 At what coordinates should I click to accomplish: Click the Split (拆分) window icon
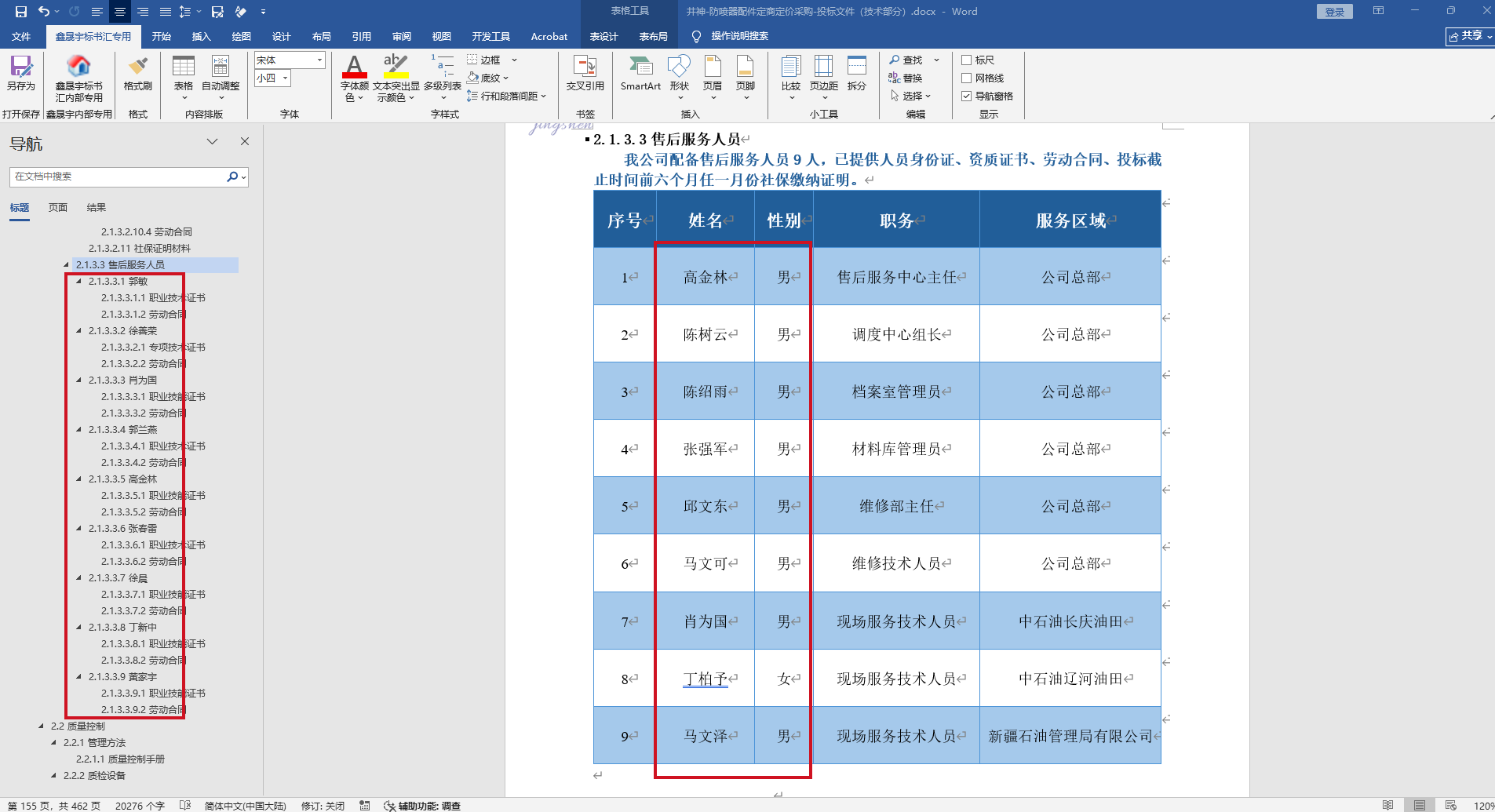click(856, 73)
